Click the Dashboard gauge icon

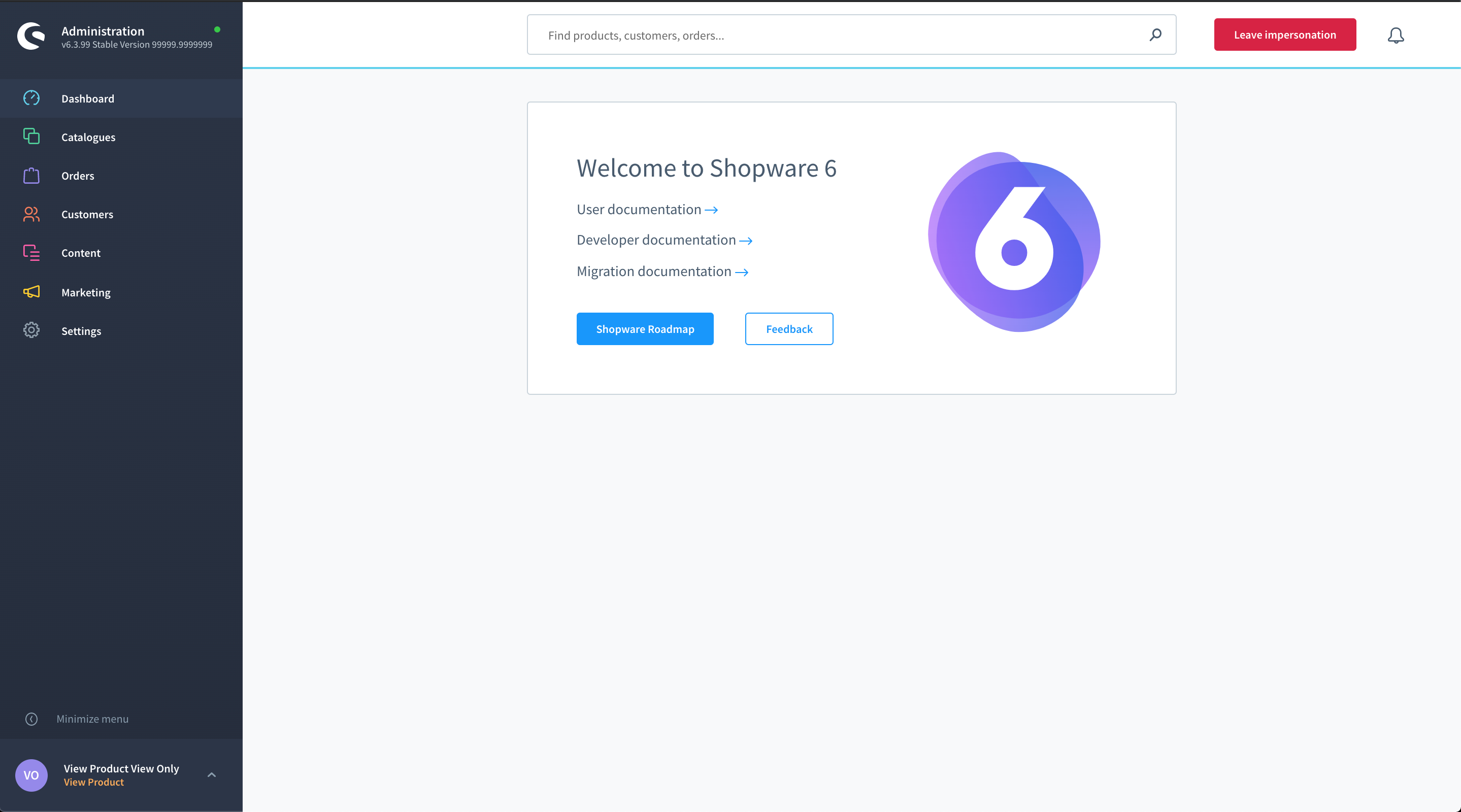[x=31, y=98]
